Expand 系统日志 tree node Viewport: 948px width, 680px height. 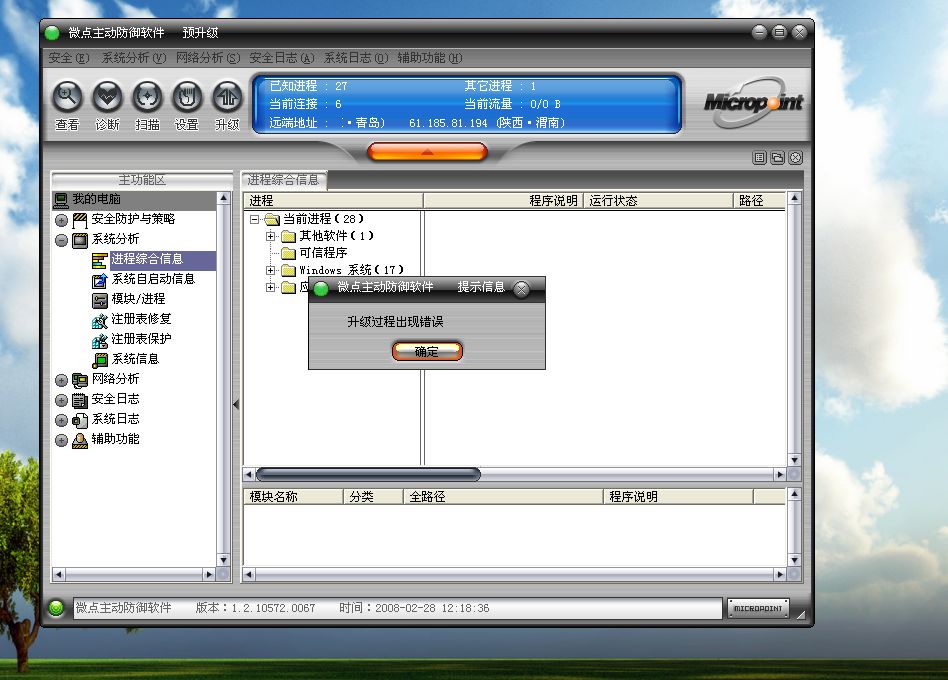tap(61, 419)
